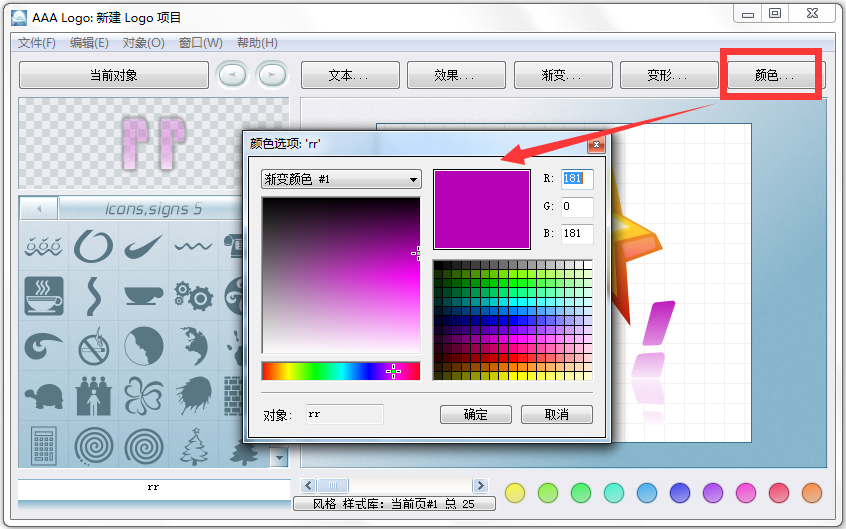Open the 文件(F) menu
Viewport: 846px width, 529px height.
pyautogui.click(x=37, y=43)
